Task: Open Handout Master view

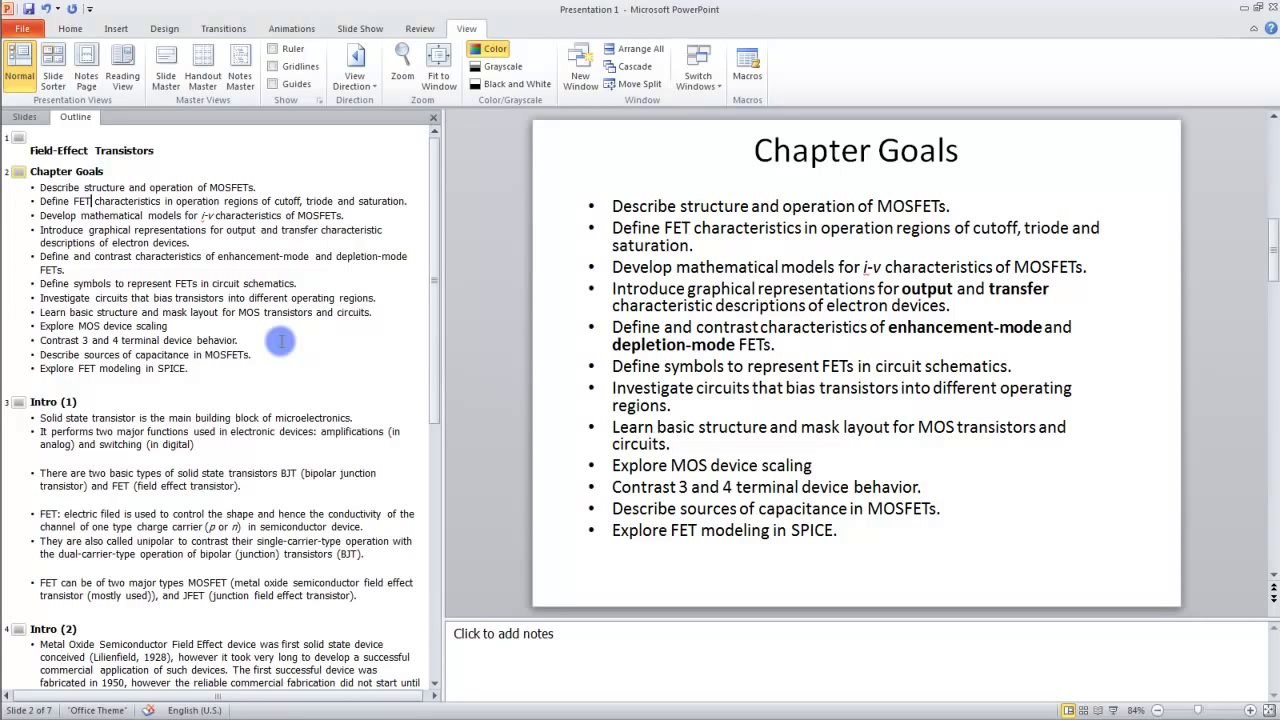Action: 203,67
